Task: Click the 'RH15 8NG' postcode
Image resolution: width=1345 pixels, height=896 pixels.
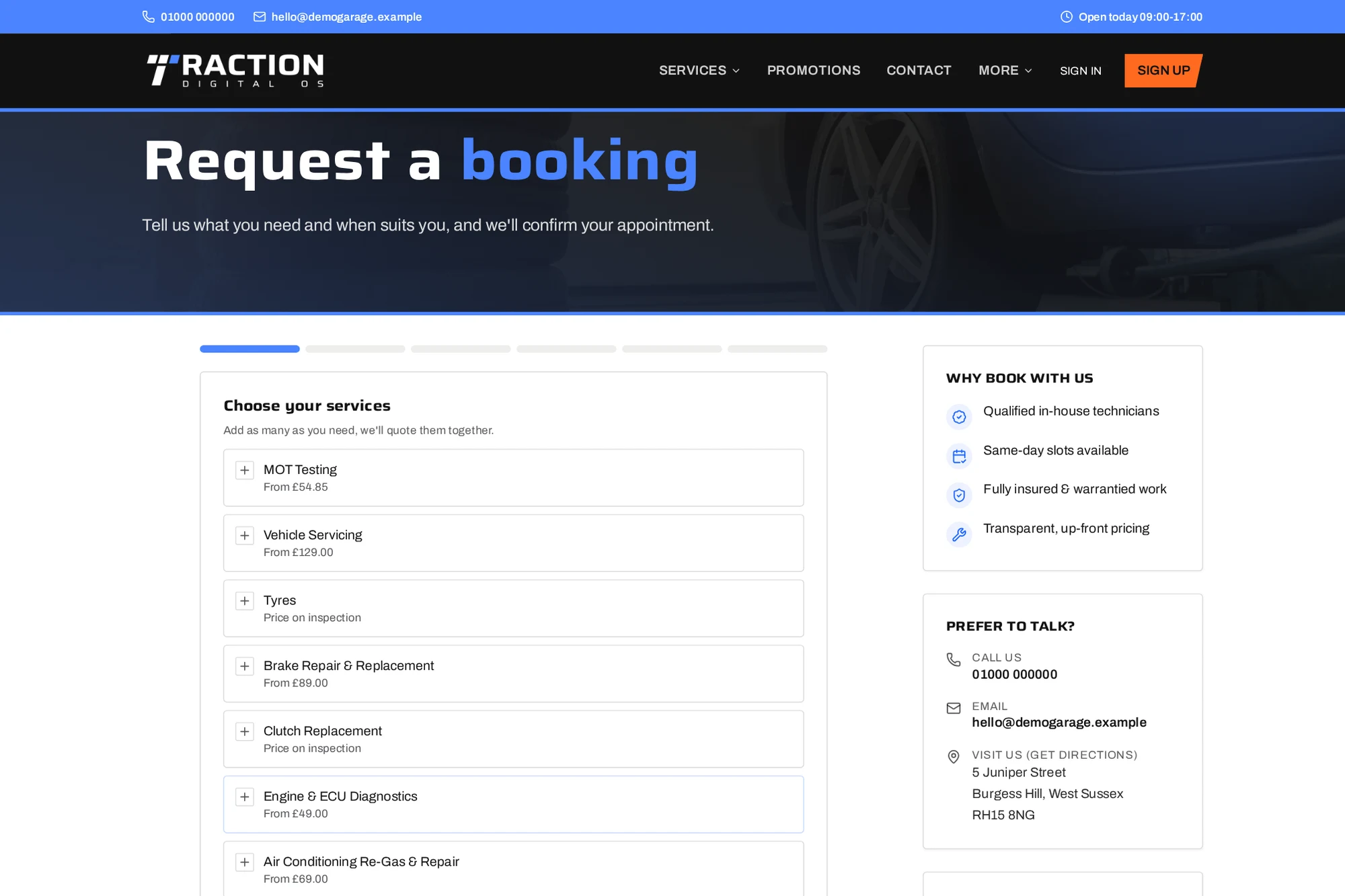Action: click(1003, 815)
